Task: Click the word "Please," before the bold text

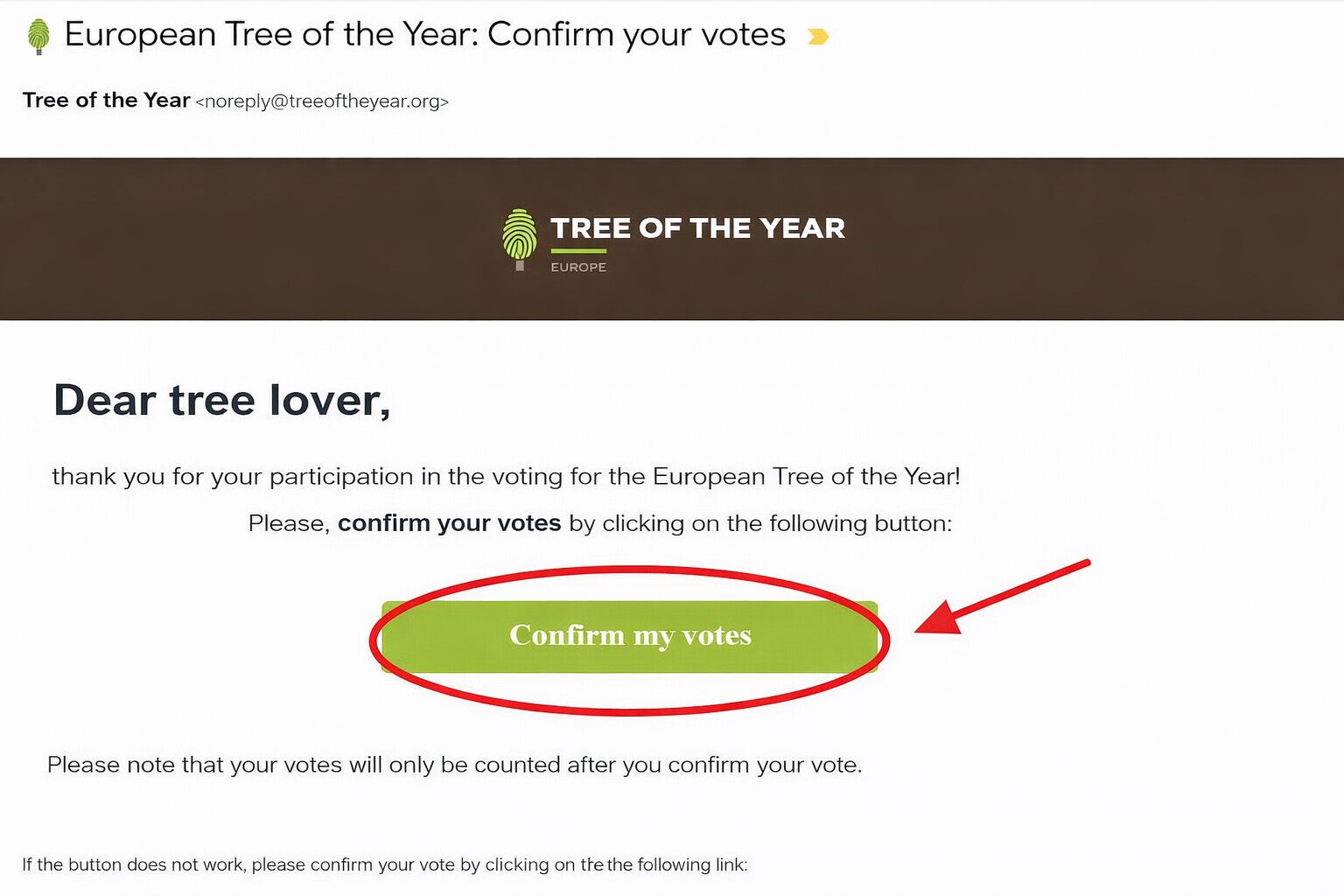Action: [288, 523]
